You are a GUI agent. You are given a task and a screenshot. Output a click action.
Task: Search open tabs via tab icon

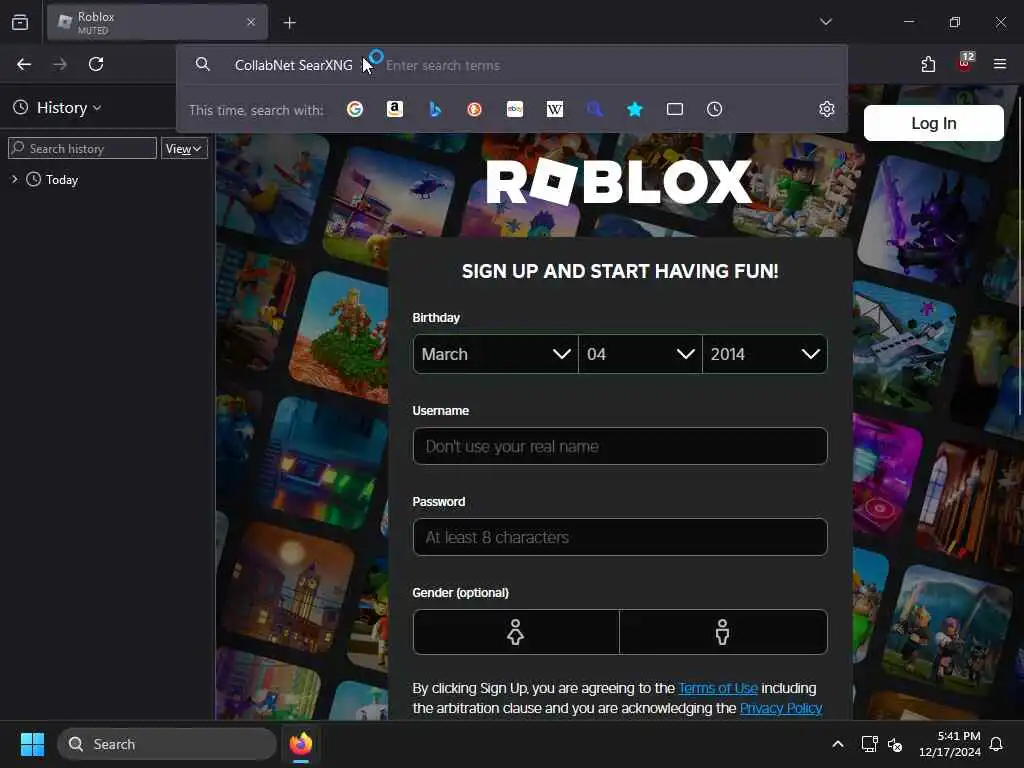click(x=675, y=109)
